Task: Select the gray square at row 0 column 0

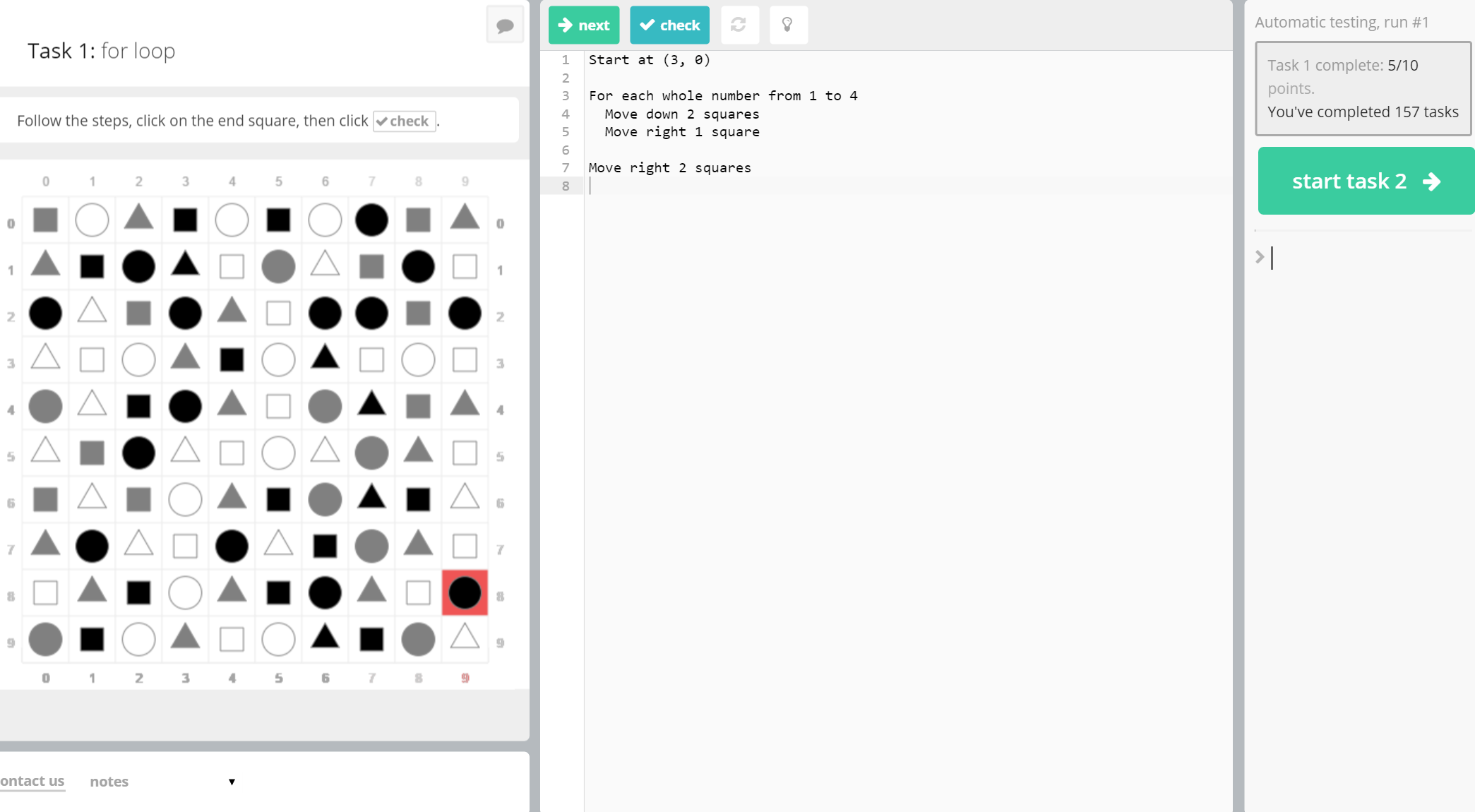Action: pos(46,220)
